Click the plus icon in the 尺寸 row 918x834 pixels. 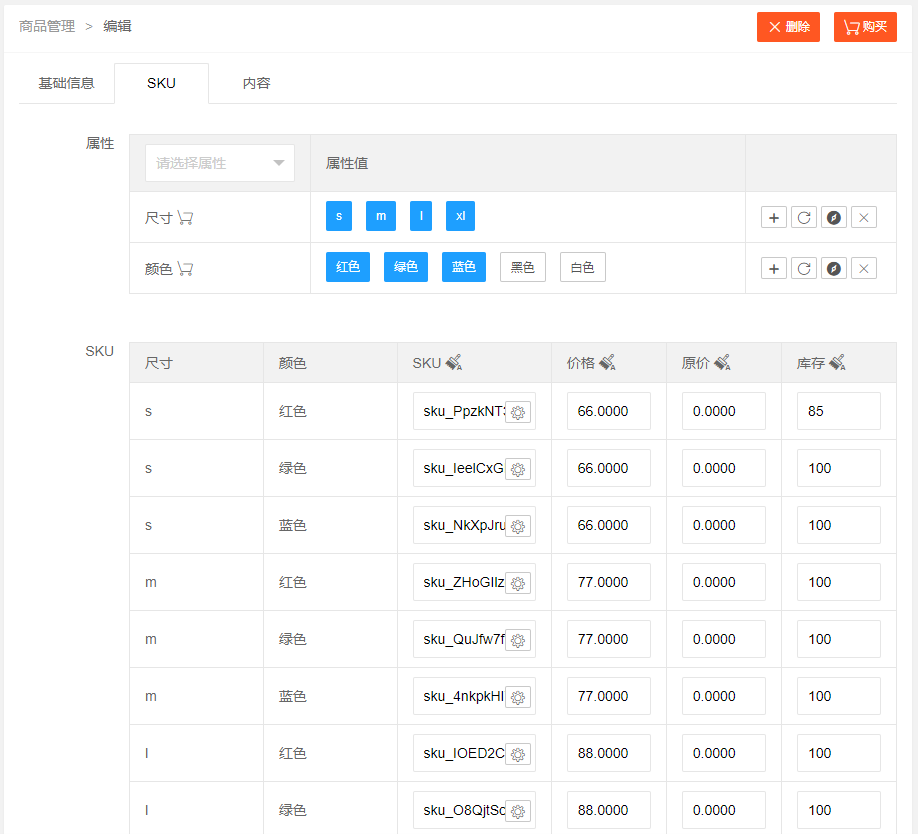774,217
